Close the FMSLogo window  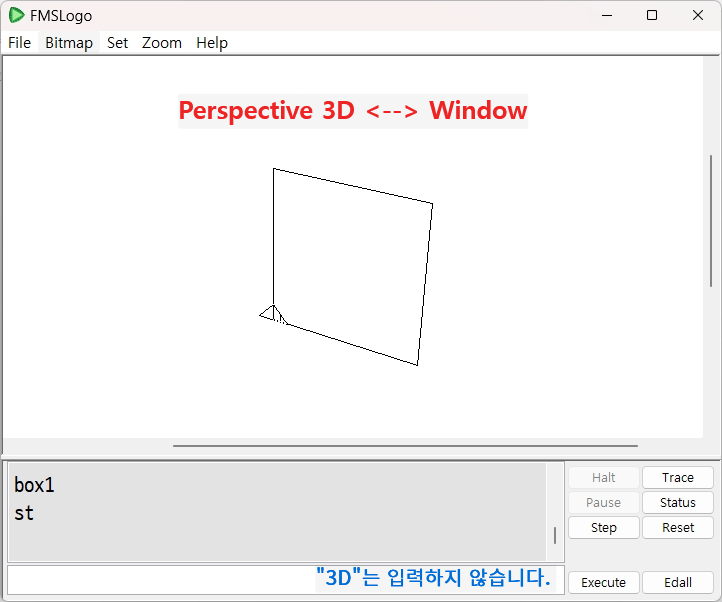tap(698, 15)
